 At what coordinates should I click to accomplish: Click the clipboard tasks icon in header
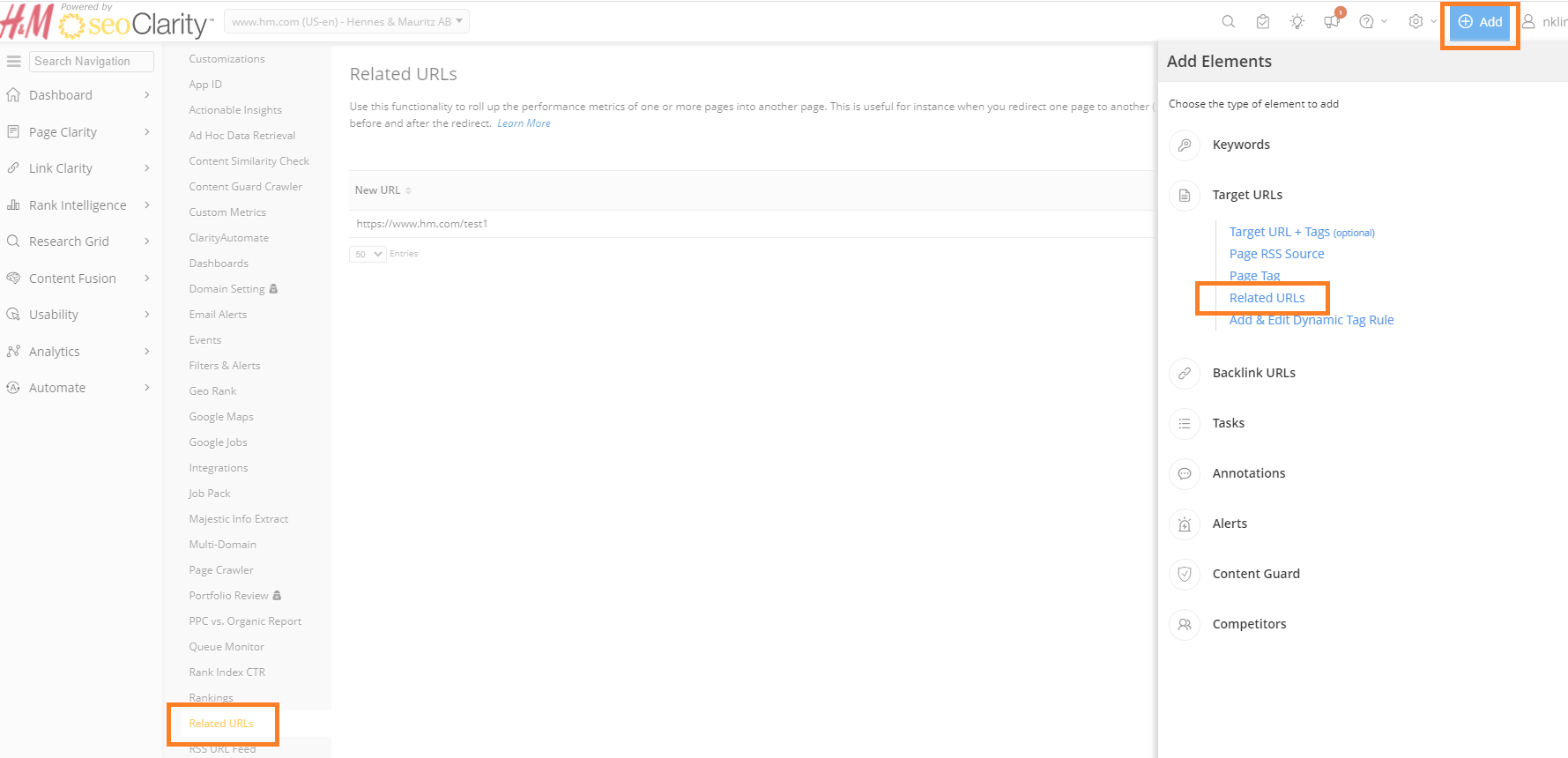click(x=1262, y=22)
